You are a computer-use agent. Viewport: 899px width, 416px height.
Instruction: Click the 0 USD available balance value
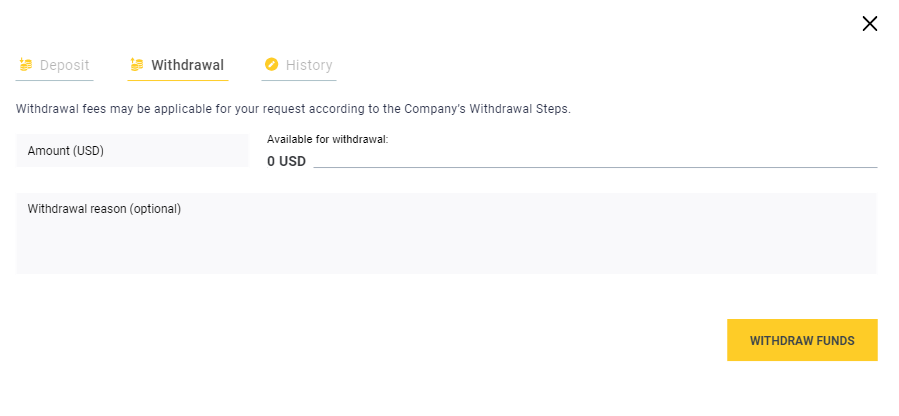pyautogui.click(x=286, y=161)
